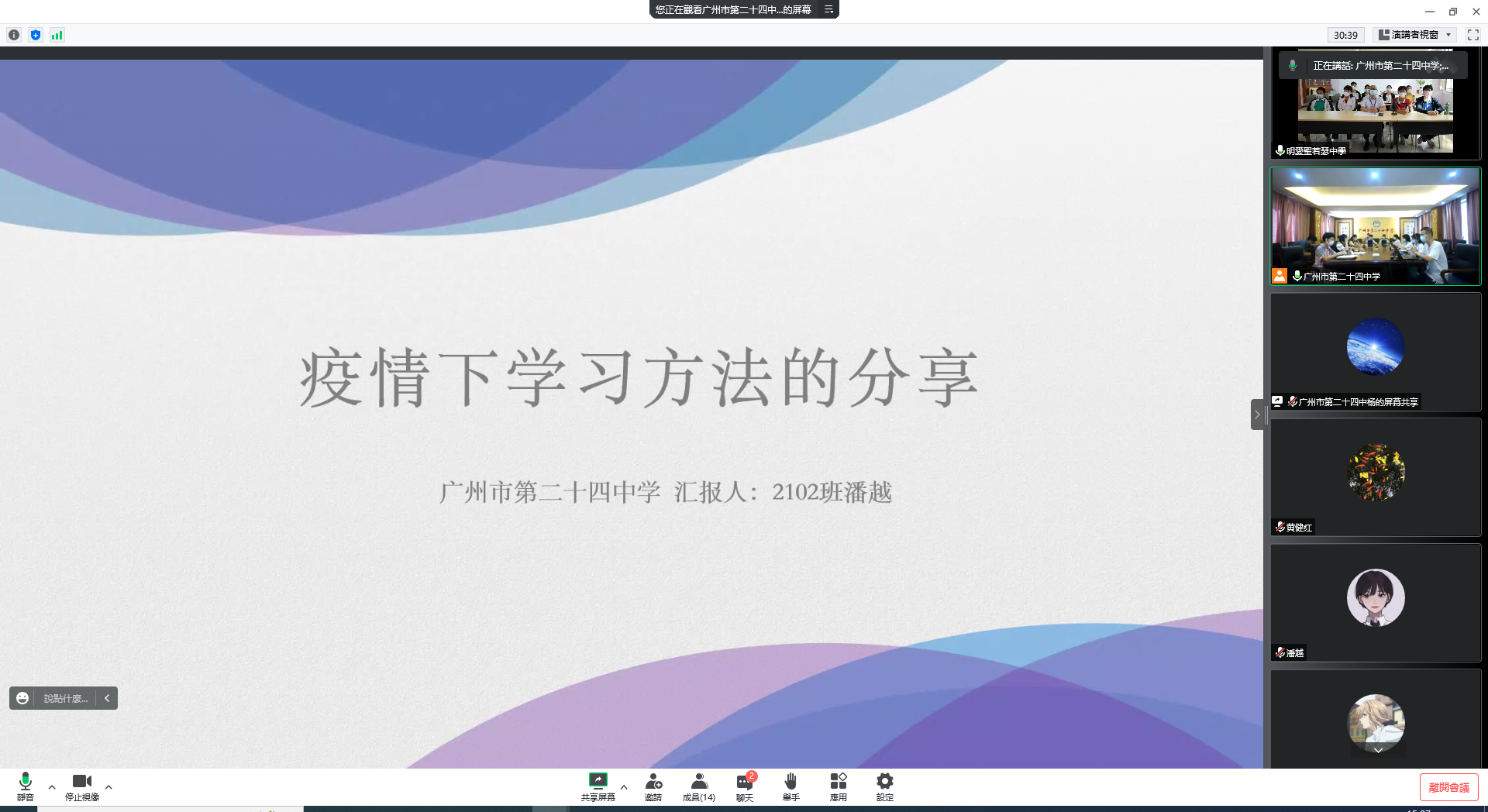1488x812 pixels.
Task: Collapse the chat input bar arrow
Action: click(107, 698)
